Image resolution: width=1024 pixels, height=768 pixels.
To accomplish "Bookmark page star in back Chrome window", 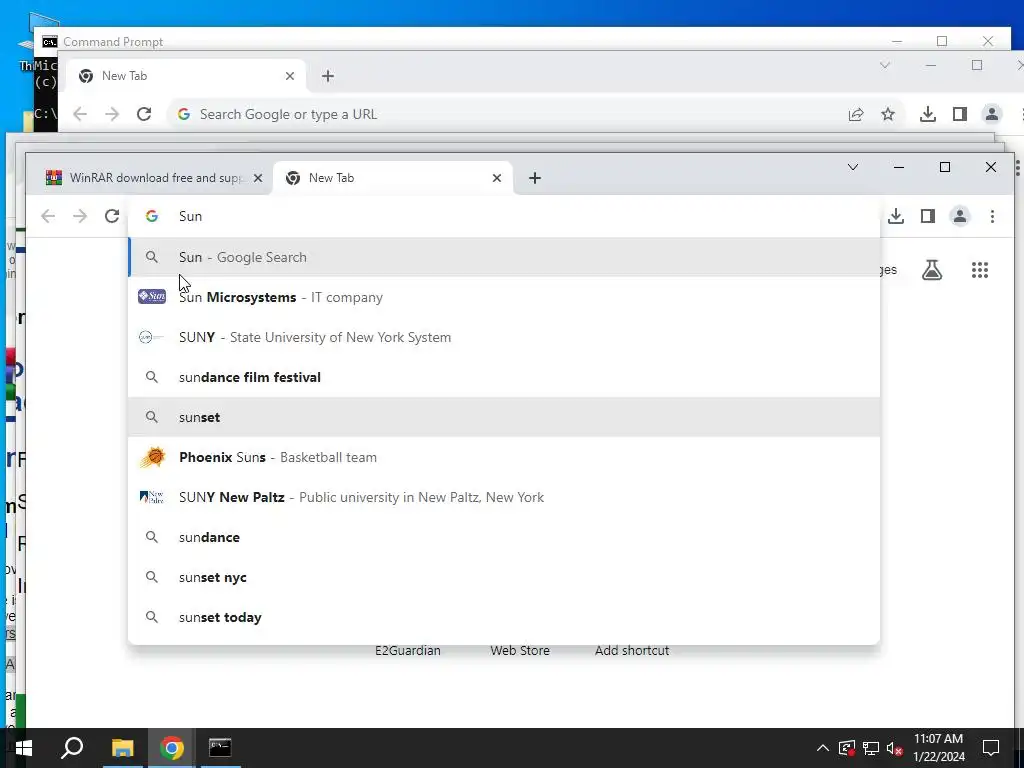I will tap(888, 114).
